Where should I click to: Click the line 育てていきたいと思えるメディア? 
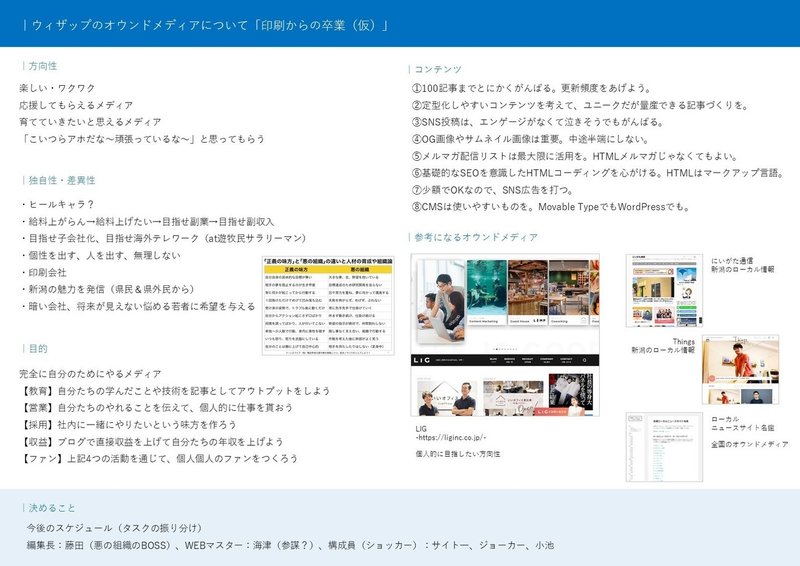(90, 122)
